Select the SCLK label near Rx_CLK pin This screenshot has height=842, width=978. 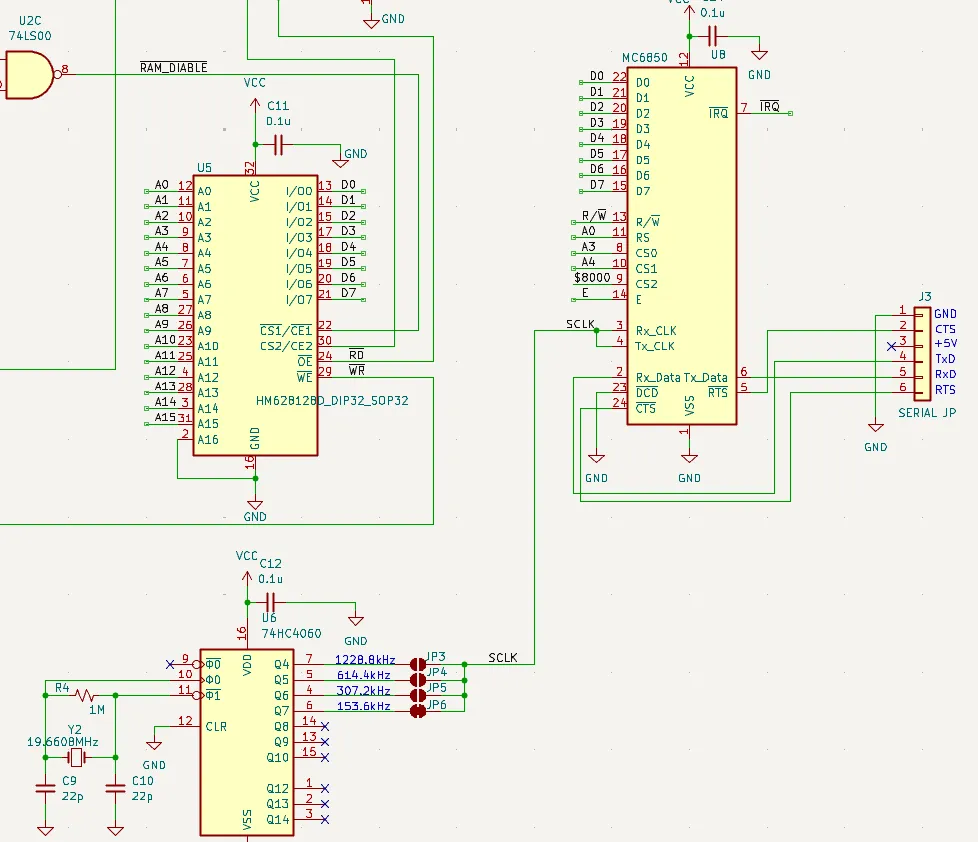point(581,324)
